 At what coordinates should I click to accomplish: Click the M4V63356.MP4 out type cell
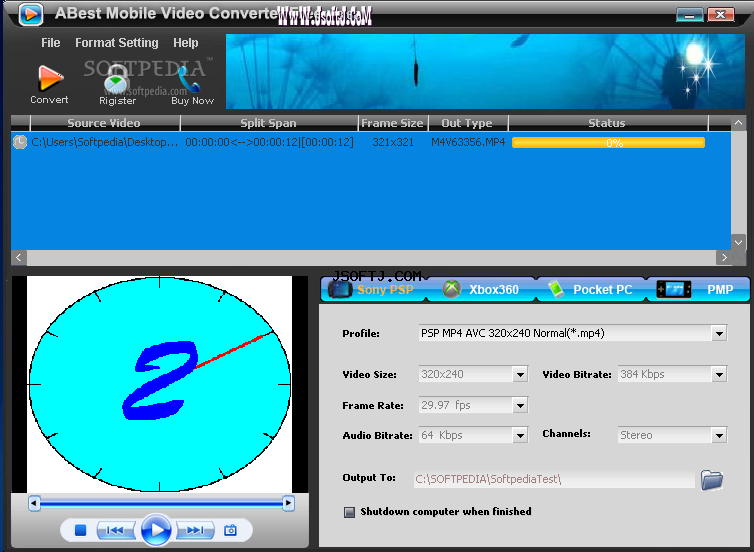coord(468,142)
